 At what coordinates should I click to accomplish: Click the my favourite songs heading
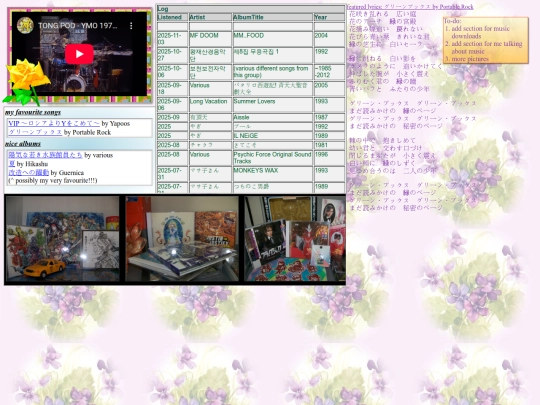tap(33, 112)
